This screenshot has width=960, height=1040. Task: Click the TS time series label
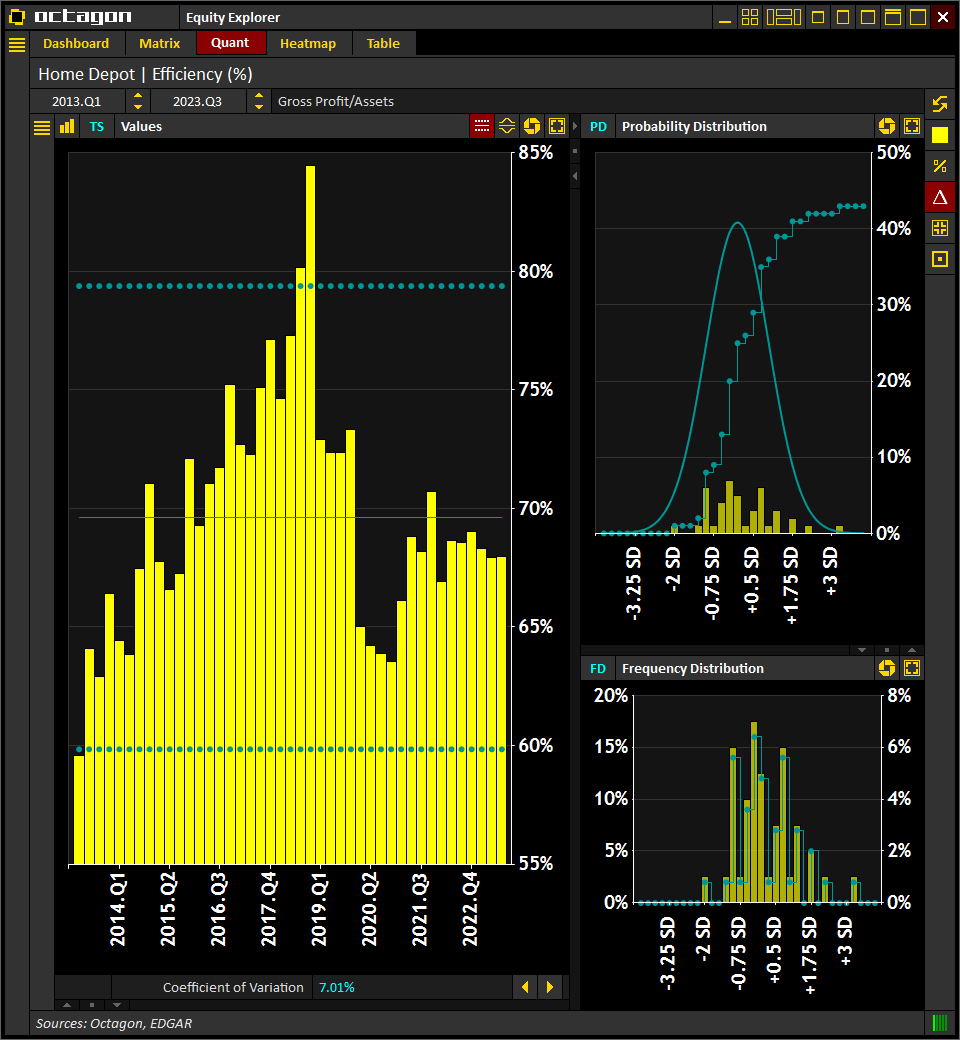click(x=97, y=127)
